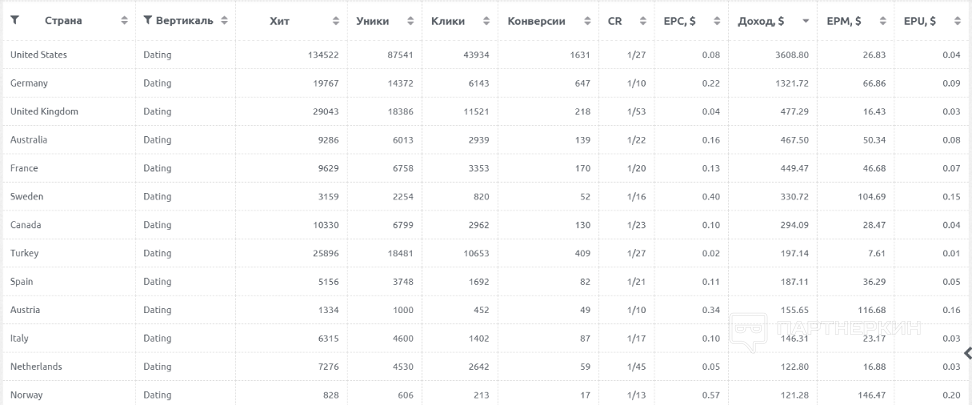Viewport: 972px width, 405px height.
Task: Open the filter icon for Страна column
Action: click(15, 20)
